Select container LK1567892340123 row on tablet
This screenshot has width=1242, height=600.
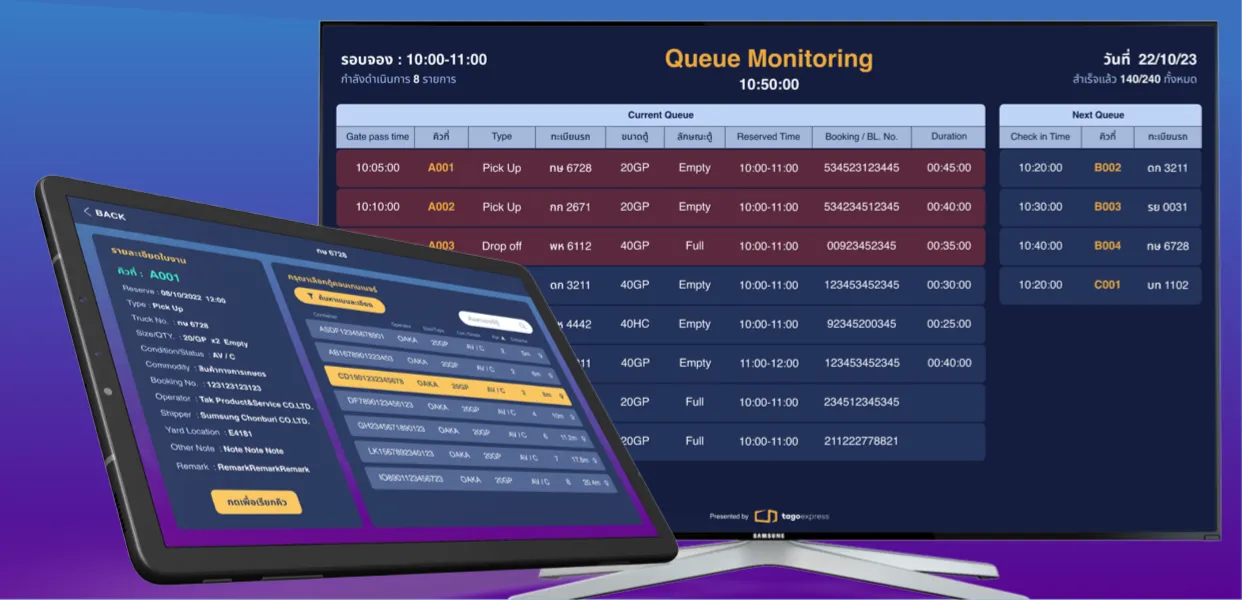pos(478,454)
